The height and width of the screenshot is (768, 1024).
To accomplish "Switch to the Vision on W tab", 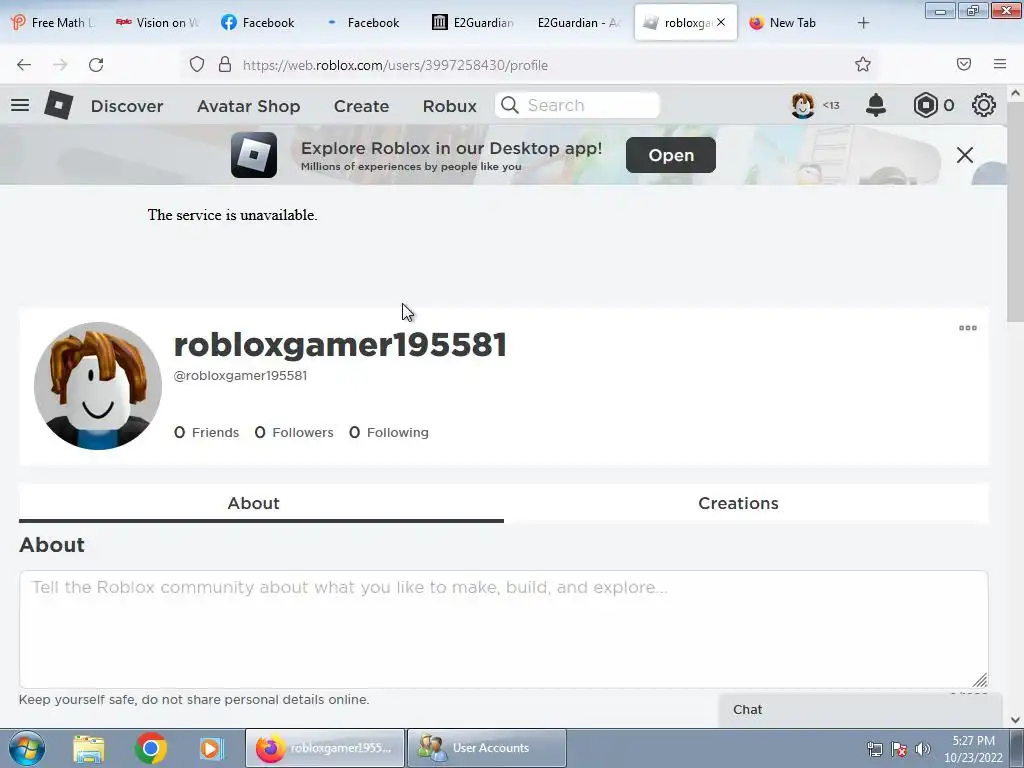I will (157, 23).
